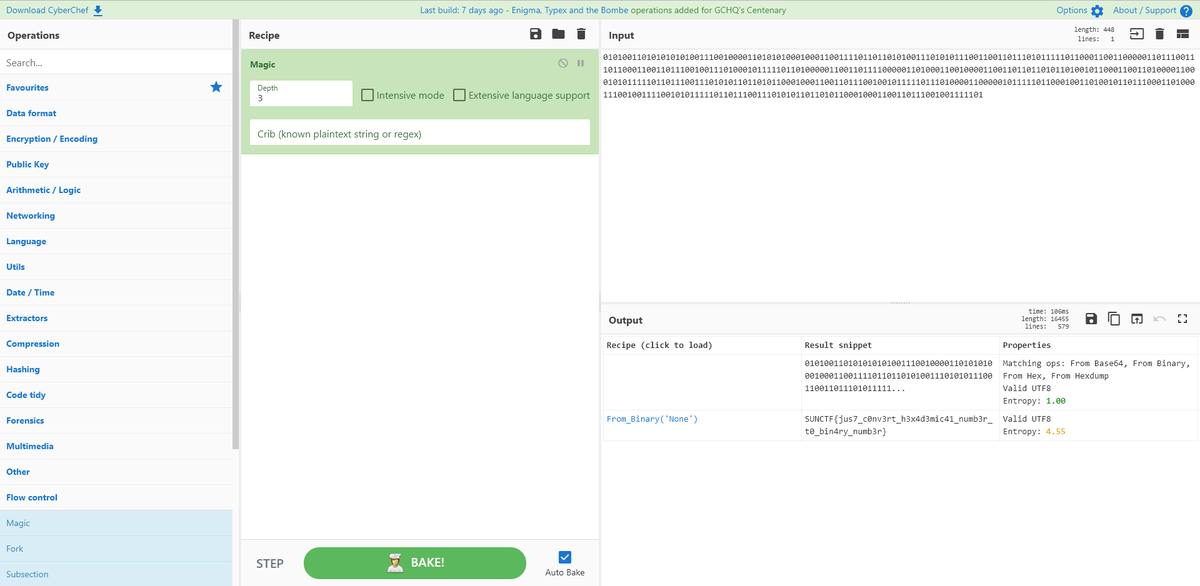Screen dimensions: 1200x586
Task: Click the last build banner message
Action: pyautogui.click(x=603, y=10)
